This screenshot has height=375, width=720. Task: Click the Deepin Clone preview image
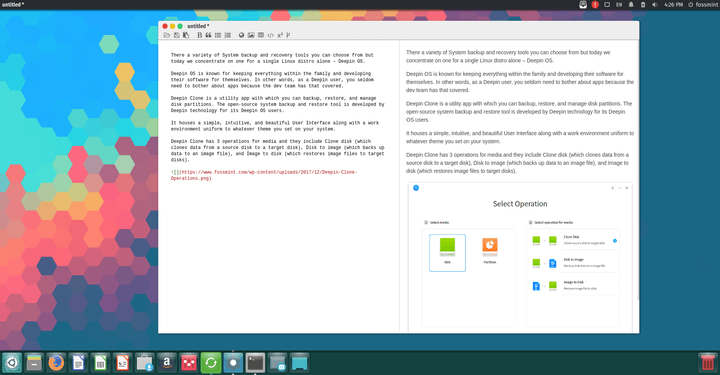(x=520, y=257)
